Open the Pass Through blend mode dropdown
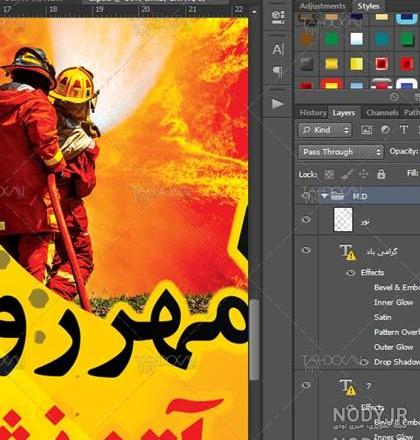The image size is (420, 440). pos(341,152)
